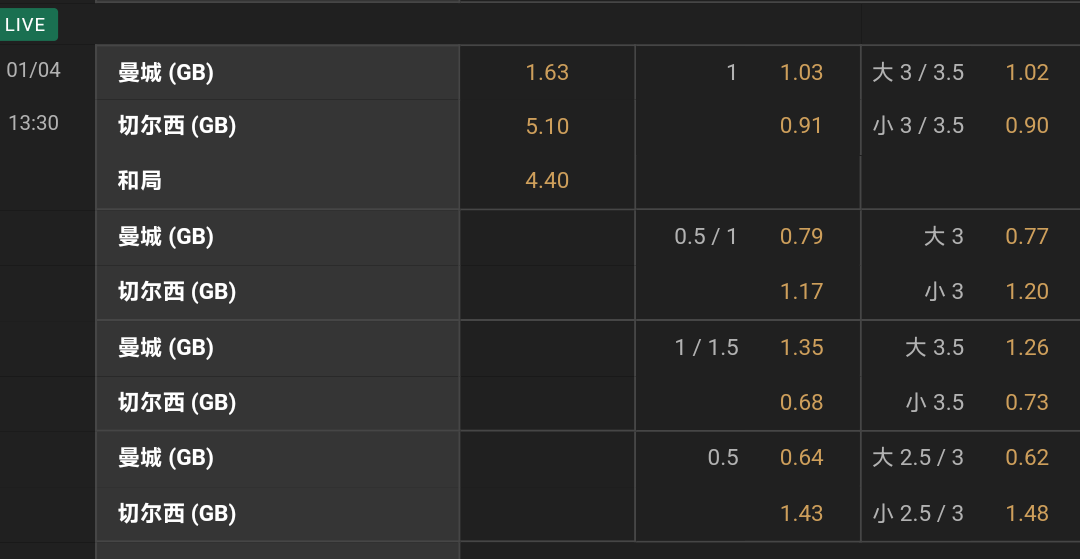Select 小 3 / 3.5 odds 0.90
Image resolution: width=1080 pixels, height=559 pixels.
click(1027, 126)
